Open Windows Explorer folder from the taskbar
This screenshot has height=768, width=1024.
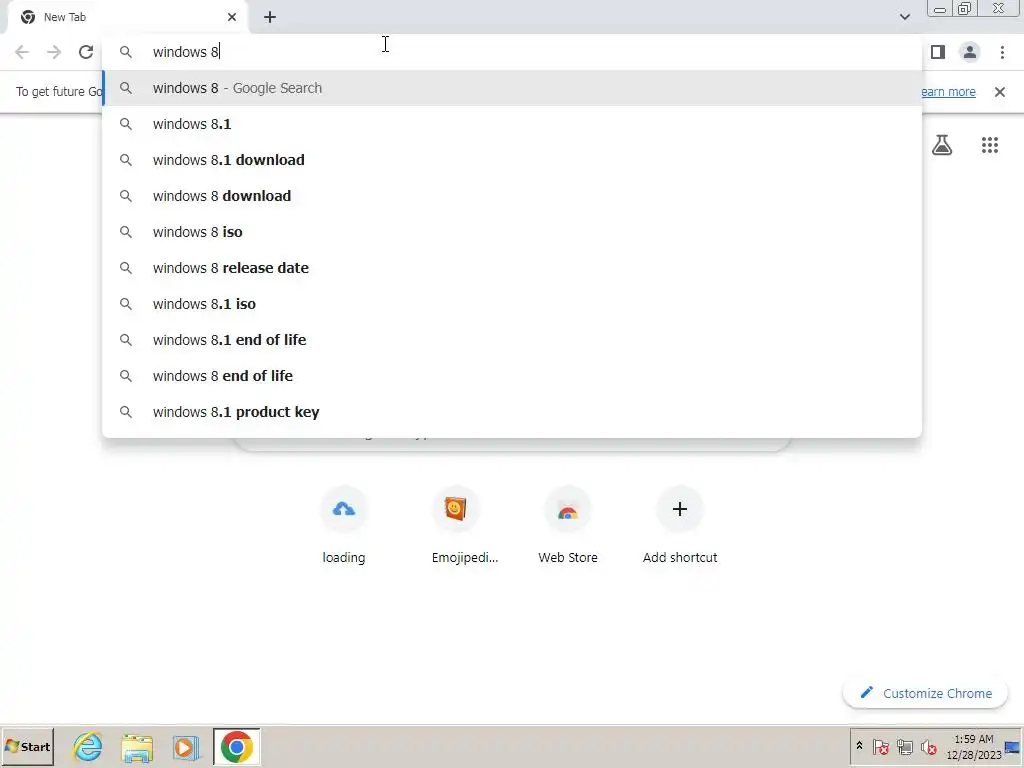coord(137,748)
